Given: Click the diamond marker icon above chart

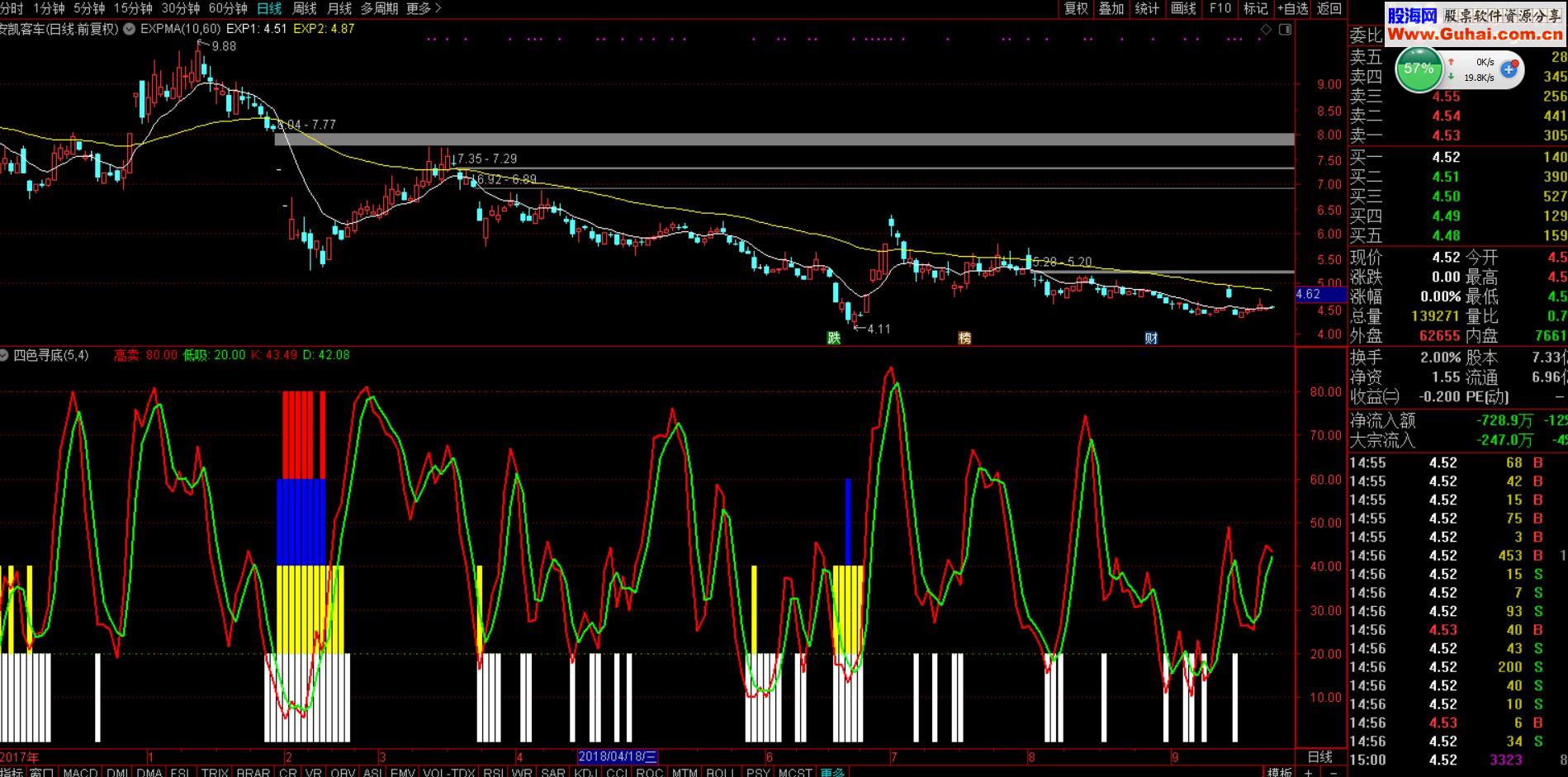Looking at the screenshot, I should click(x=1266, y=30).
